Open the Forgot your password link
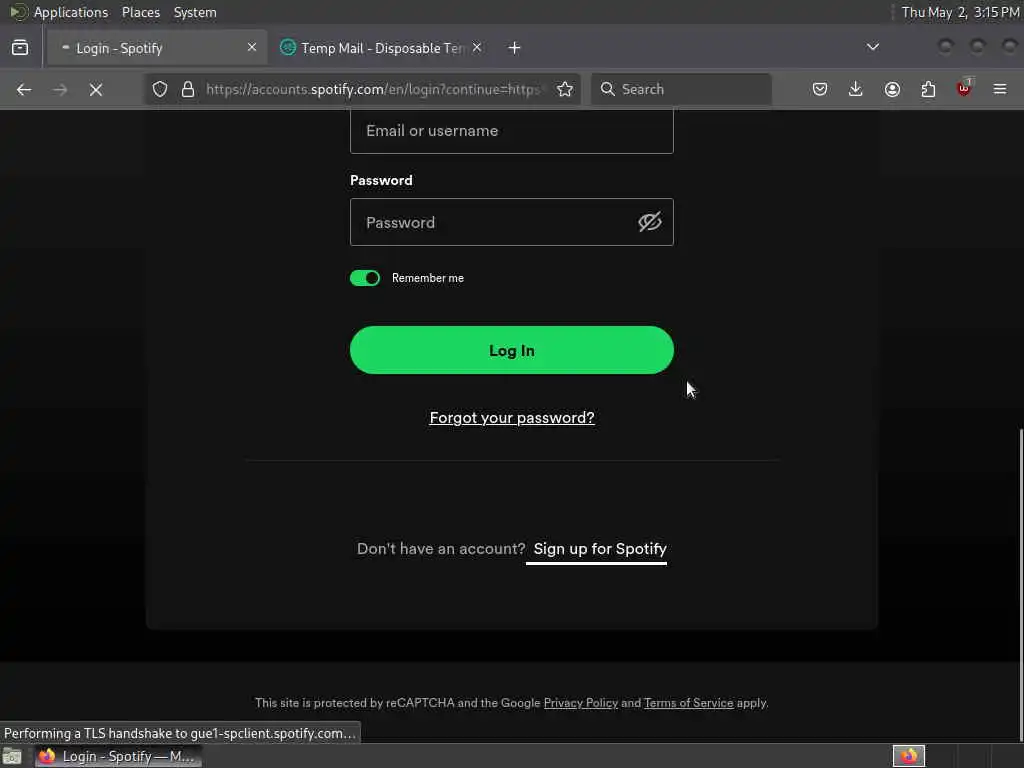The width and height of the screenshot is (1024, 768). (x=511, y=418)
